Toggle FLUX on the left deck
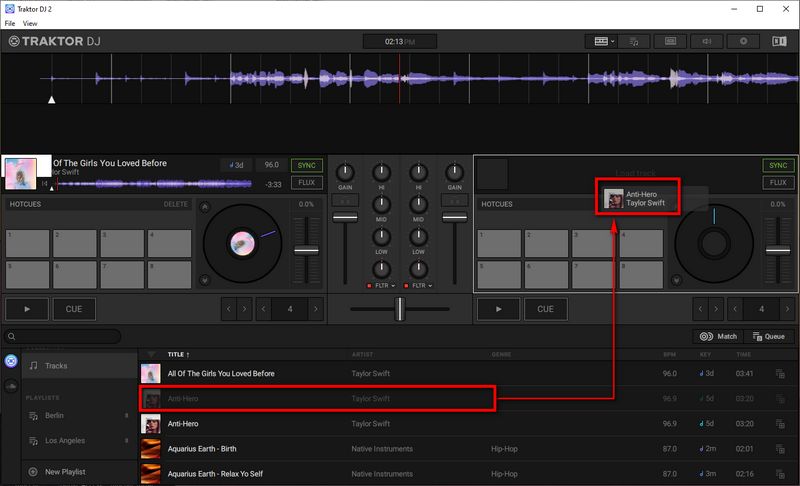The image size is (800, 486). pos(307,183)
